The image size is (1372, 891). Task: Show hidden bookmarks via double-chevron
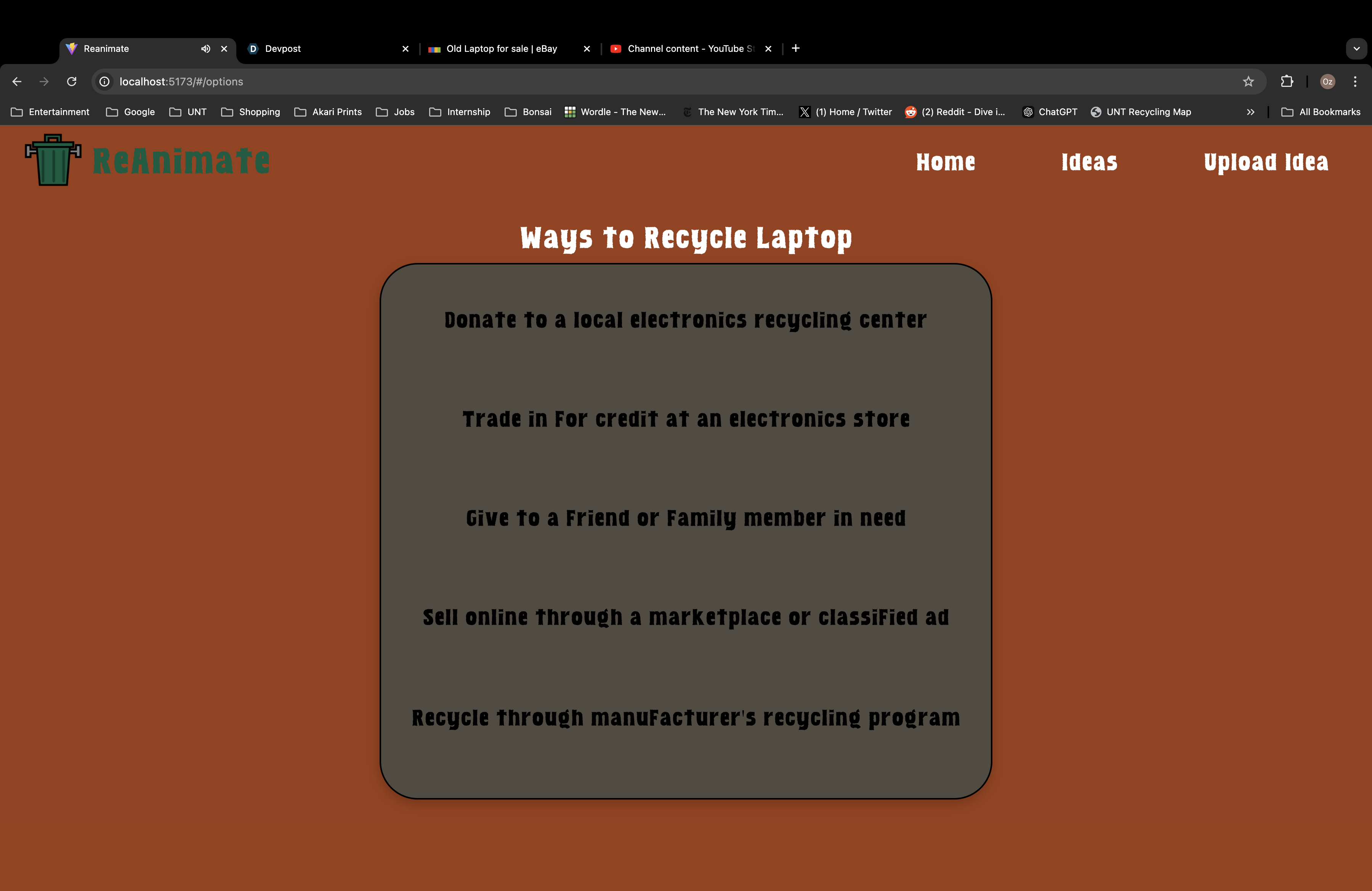pos(1250,112)
